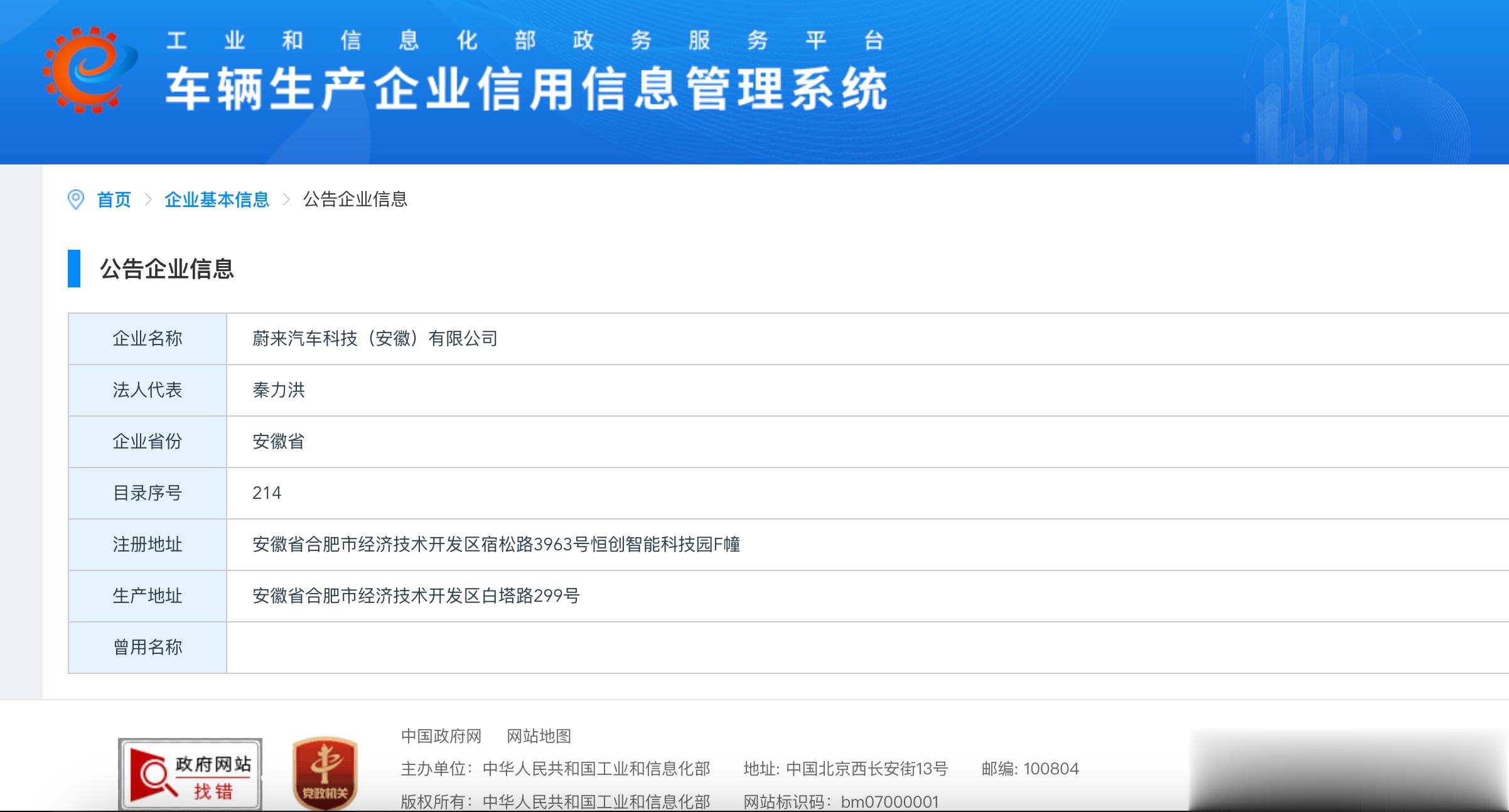
Task: Open 中国政府网 footer link
Action: click(x=441, y=736)
